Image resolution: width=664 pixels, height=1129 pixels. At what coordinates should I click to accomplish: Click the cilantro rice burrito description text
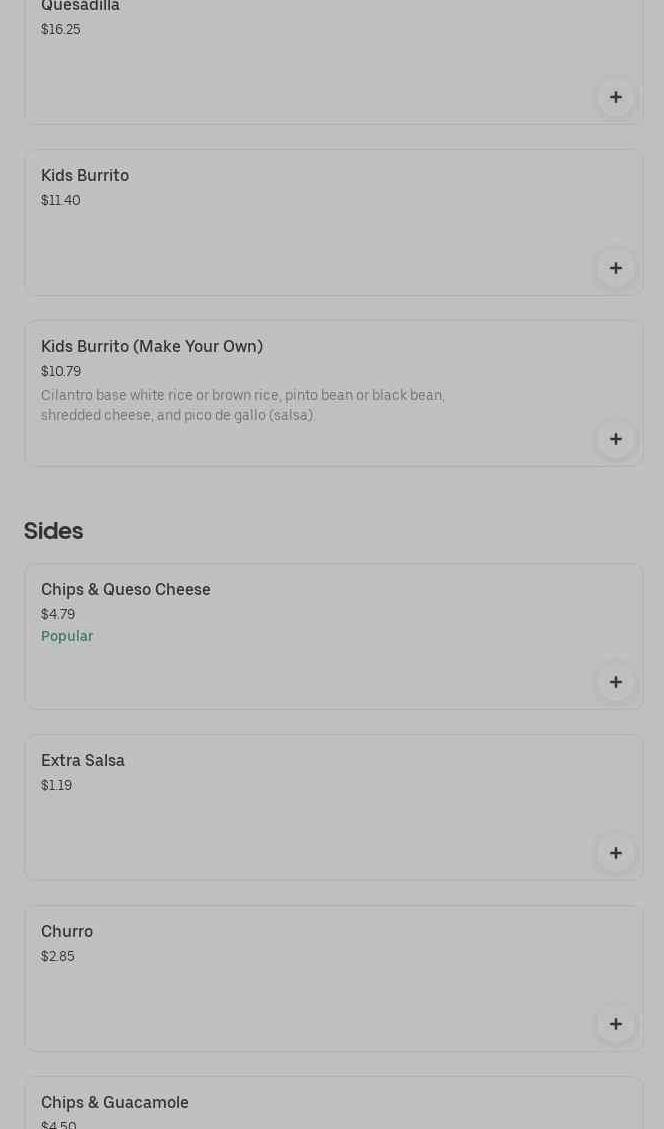pyautogui.click(x=243, y=405)
